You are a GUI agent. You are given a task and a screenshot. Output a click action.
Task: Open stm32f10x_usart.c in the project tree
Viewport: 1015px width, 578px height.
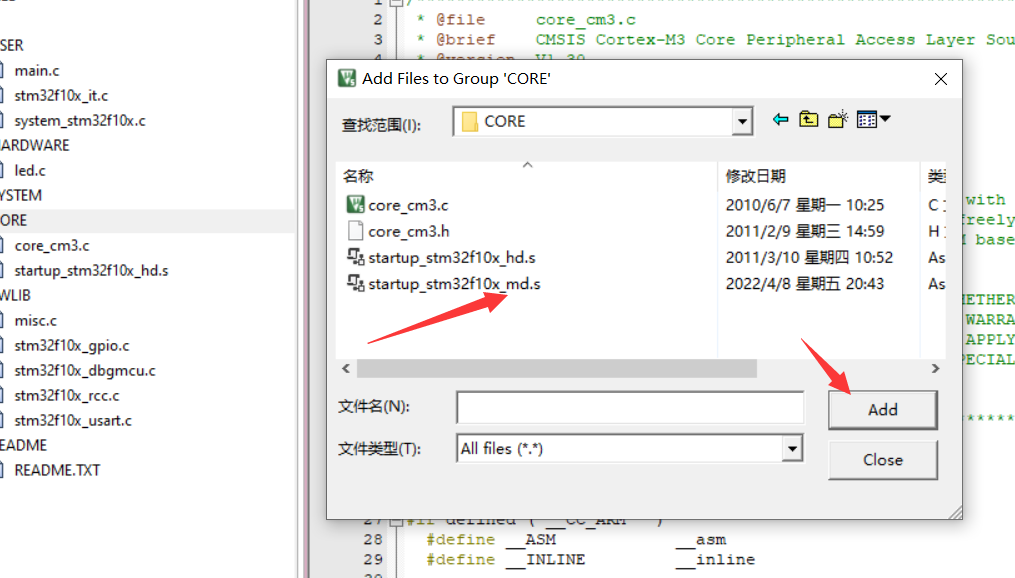tap(73, 421)
